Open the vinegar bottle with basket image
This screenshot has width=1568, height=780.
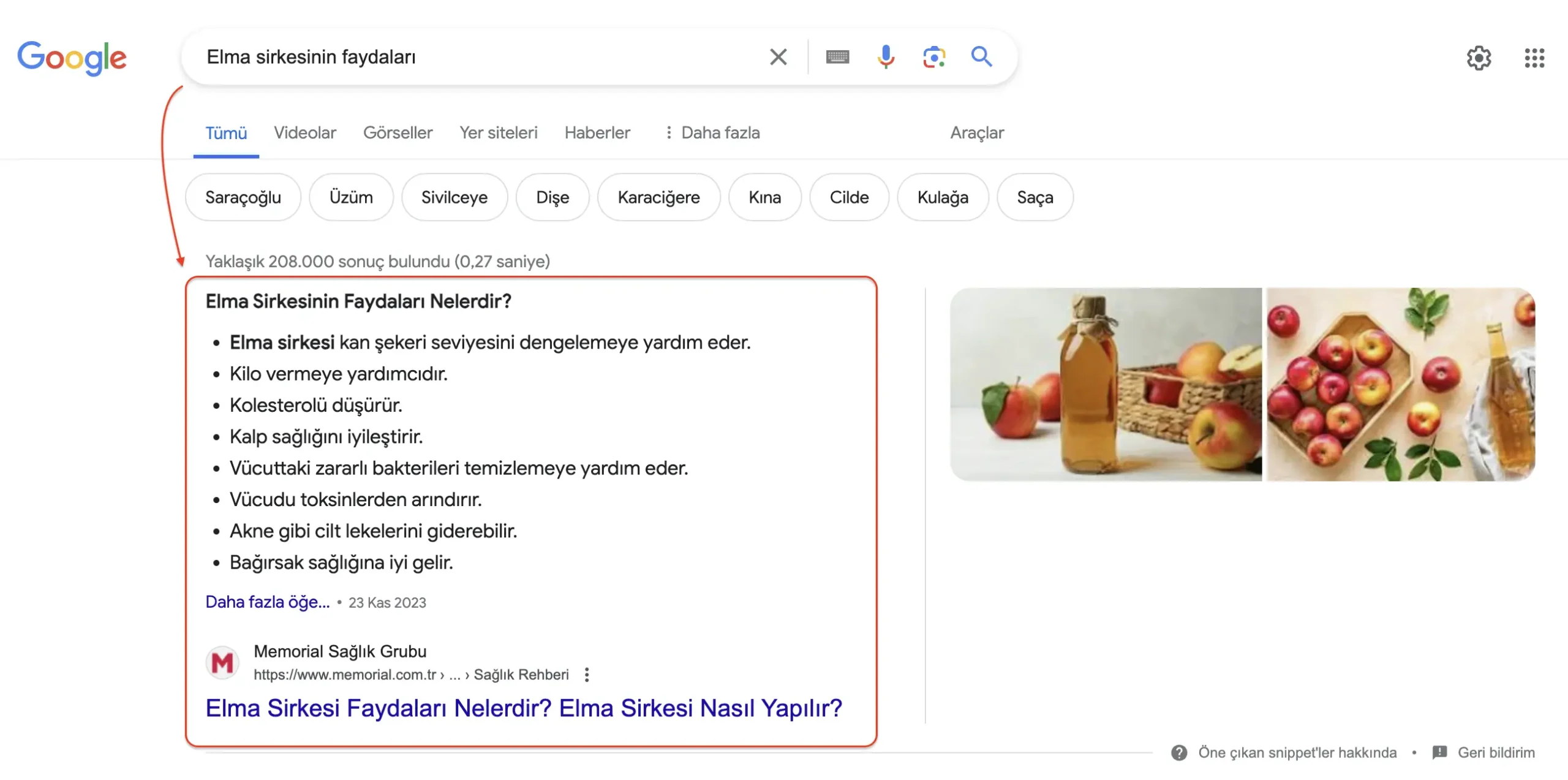point(1106,384)
